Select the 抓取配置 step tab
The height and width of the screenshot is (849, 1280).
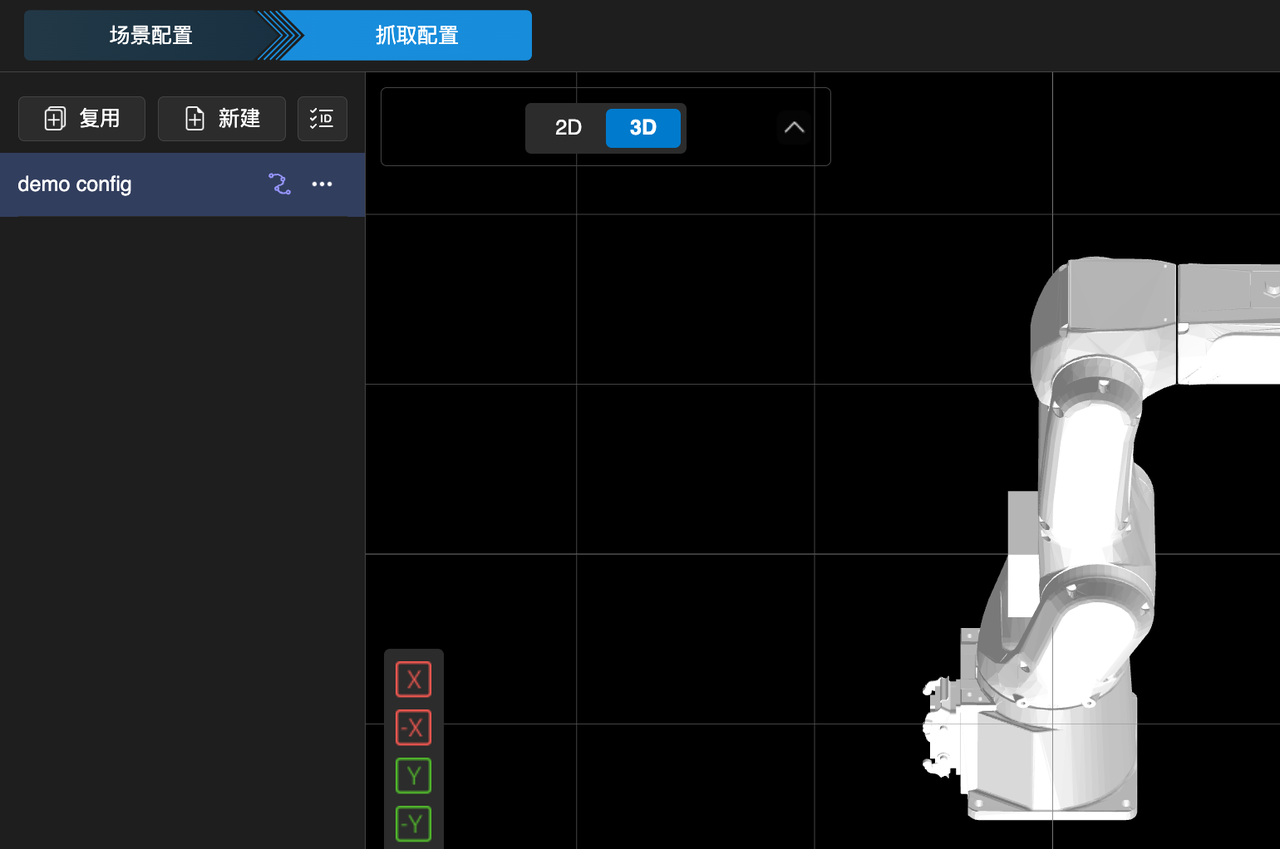click(416, 36)
